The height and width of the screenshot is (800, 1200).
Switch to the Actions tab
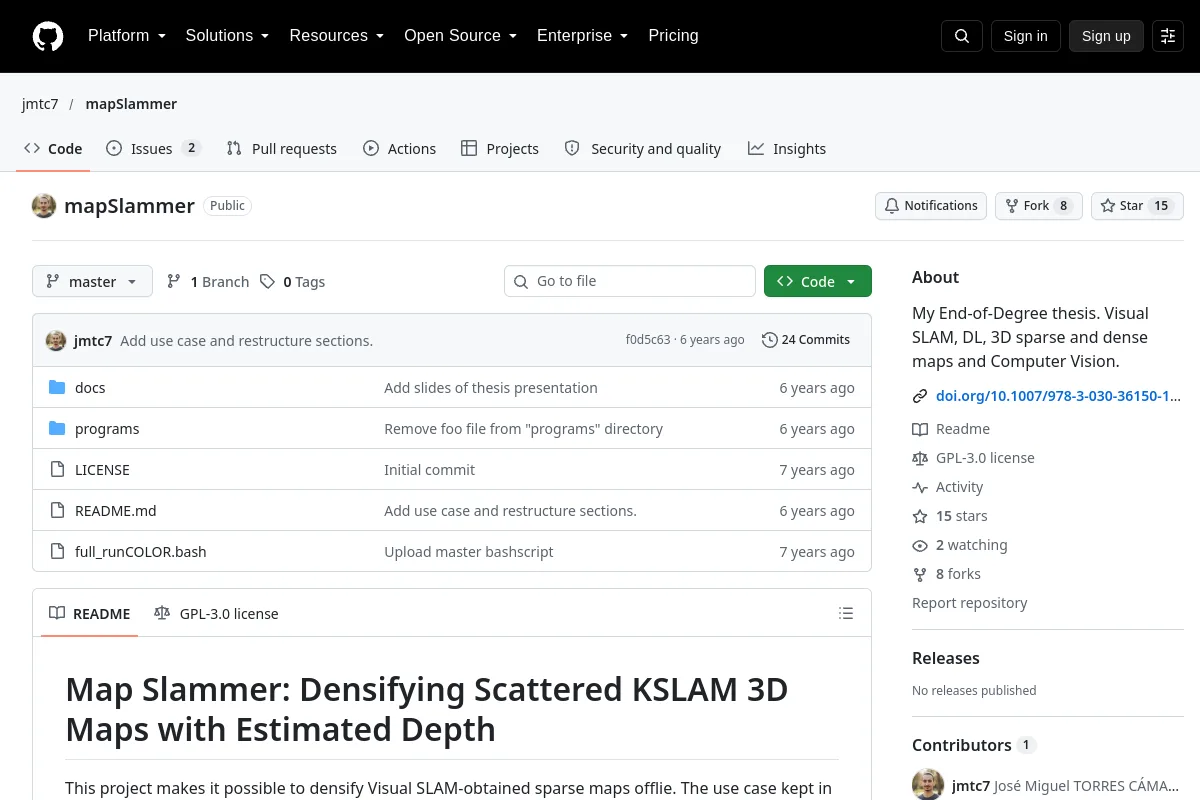[399, 149]
